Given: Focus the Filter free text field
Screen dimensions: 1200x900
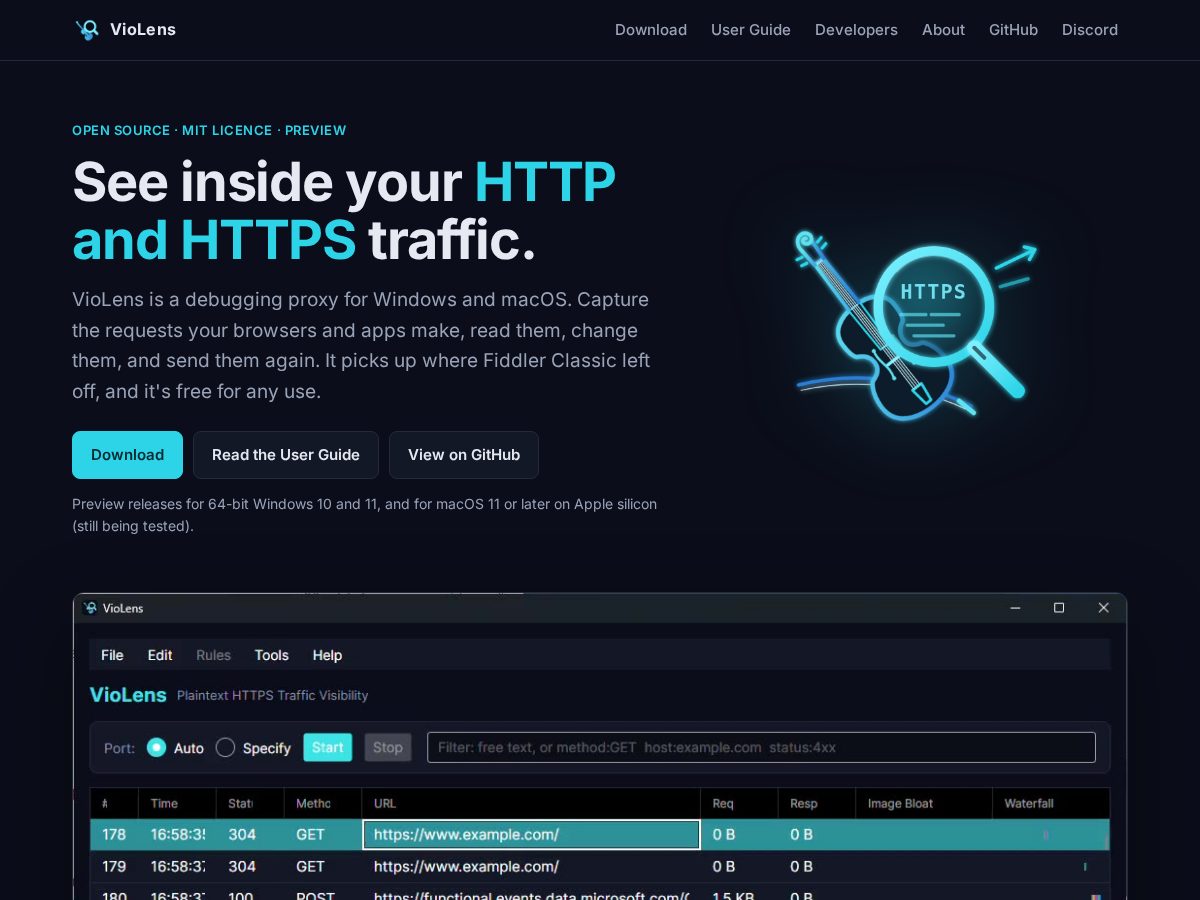Looking at the screenshot, I should pyautogui.click(x=761, y=747).
